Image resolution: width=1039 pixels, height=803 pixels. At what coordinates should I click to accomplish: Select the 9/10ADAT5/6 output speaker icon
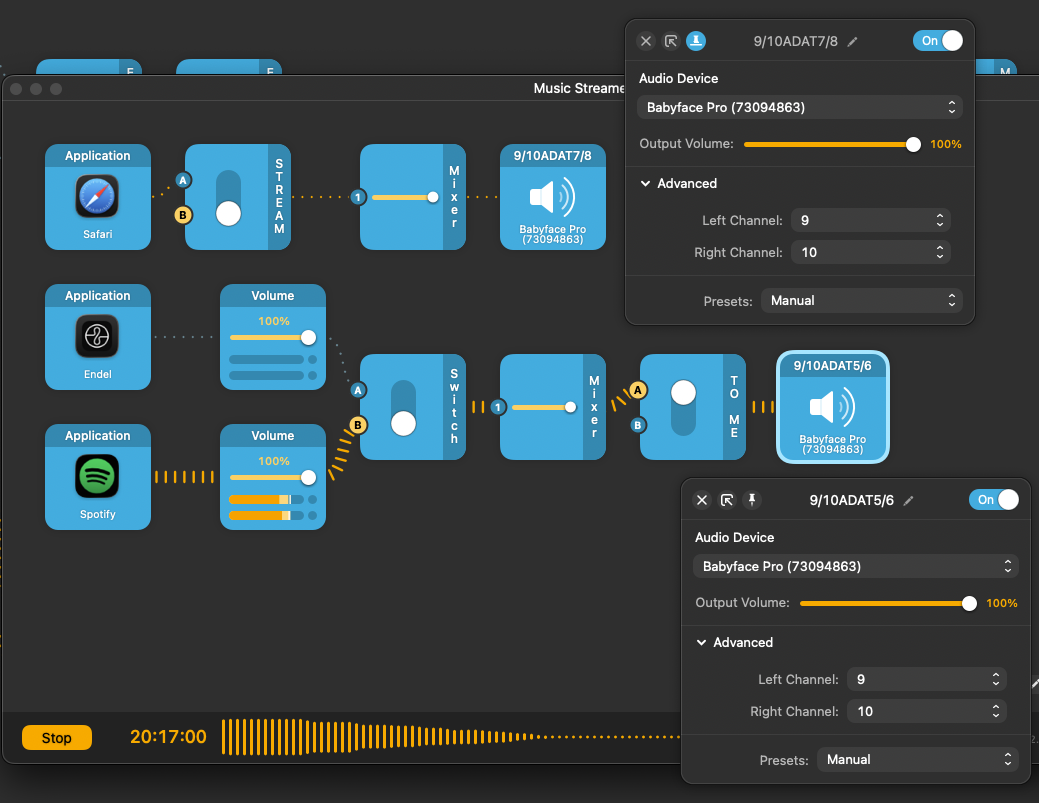[832, 407]
